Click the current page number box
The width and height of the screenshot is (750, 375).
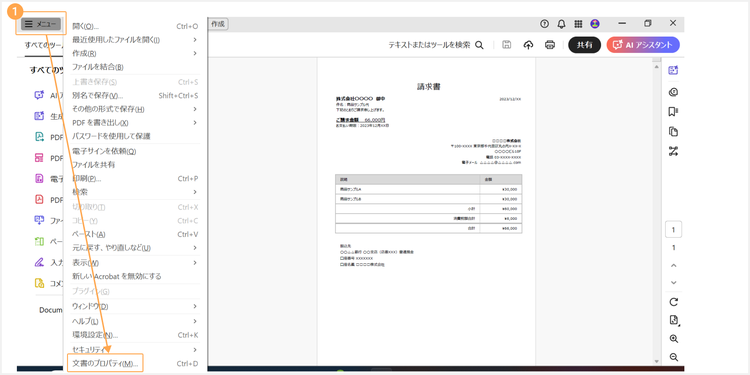point(673,230)
